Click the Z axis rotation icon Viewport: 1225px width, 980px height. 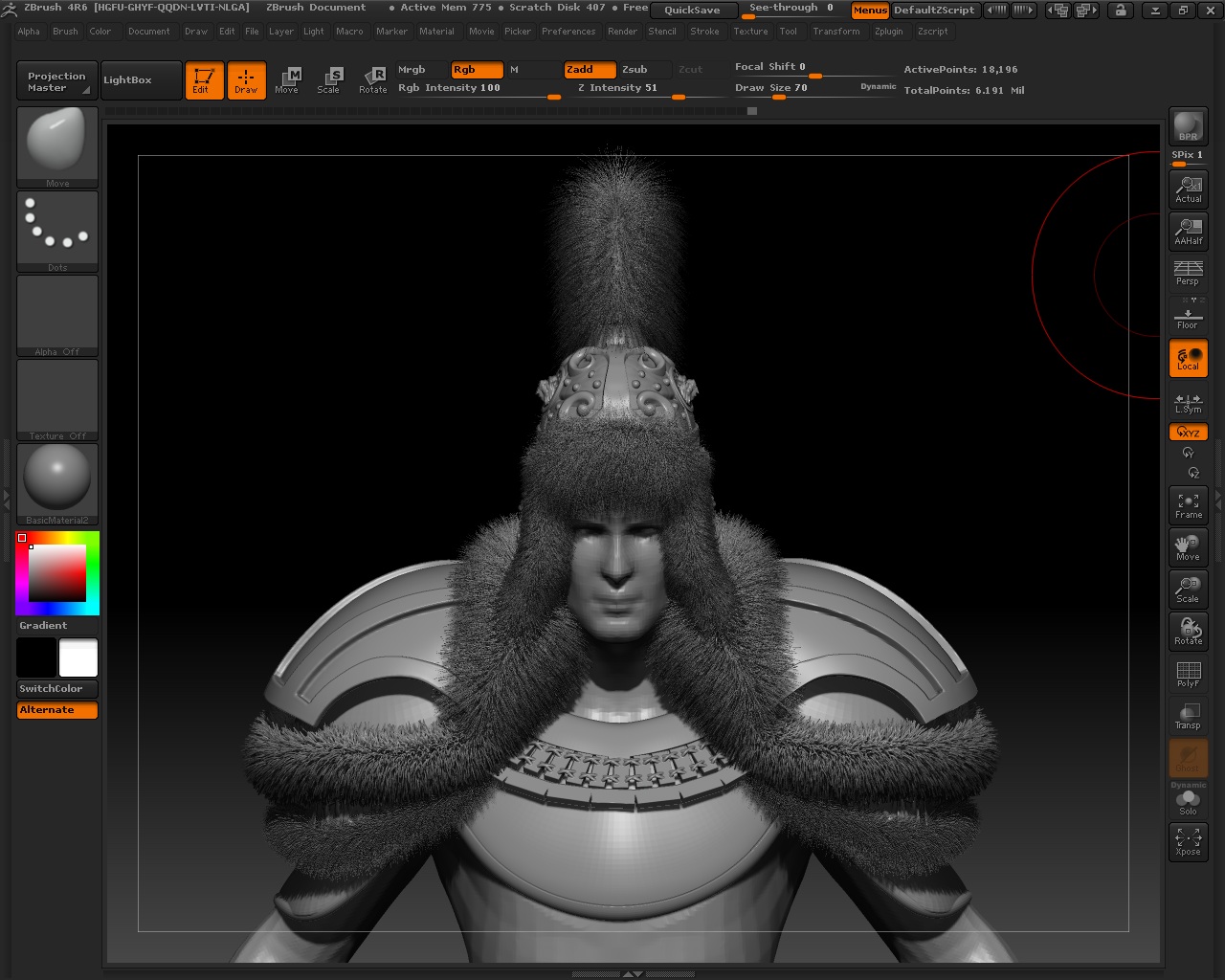click(1193, 473)
